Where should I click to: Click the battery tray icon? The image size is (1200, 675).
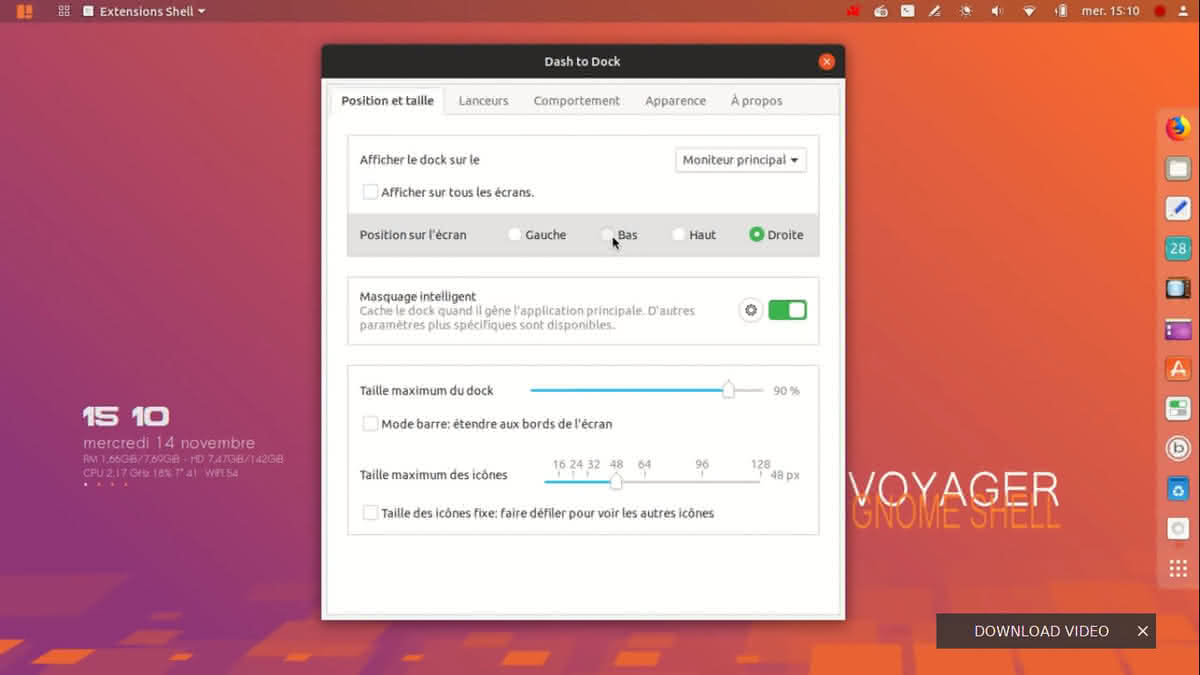(x=1061, y=11)
